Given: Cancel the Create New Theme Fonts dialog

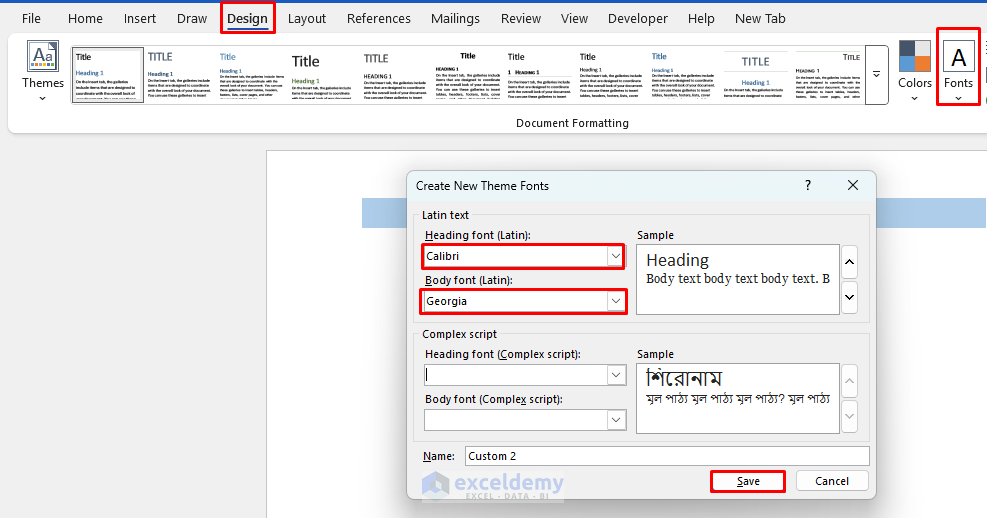Looking at the screenshot, I should point(832,481).
